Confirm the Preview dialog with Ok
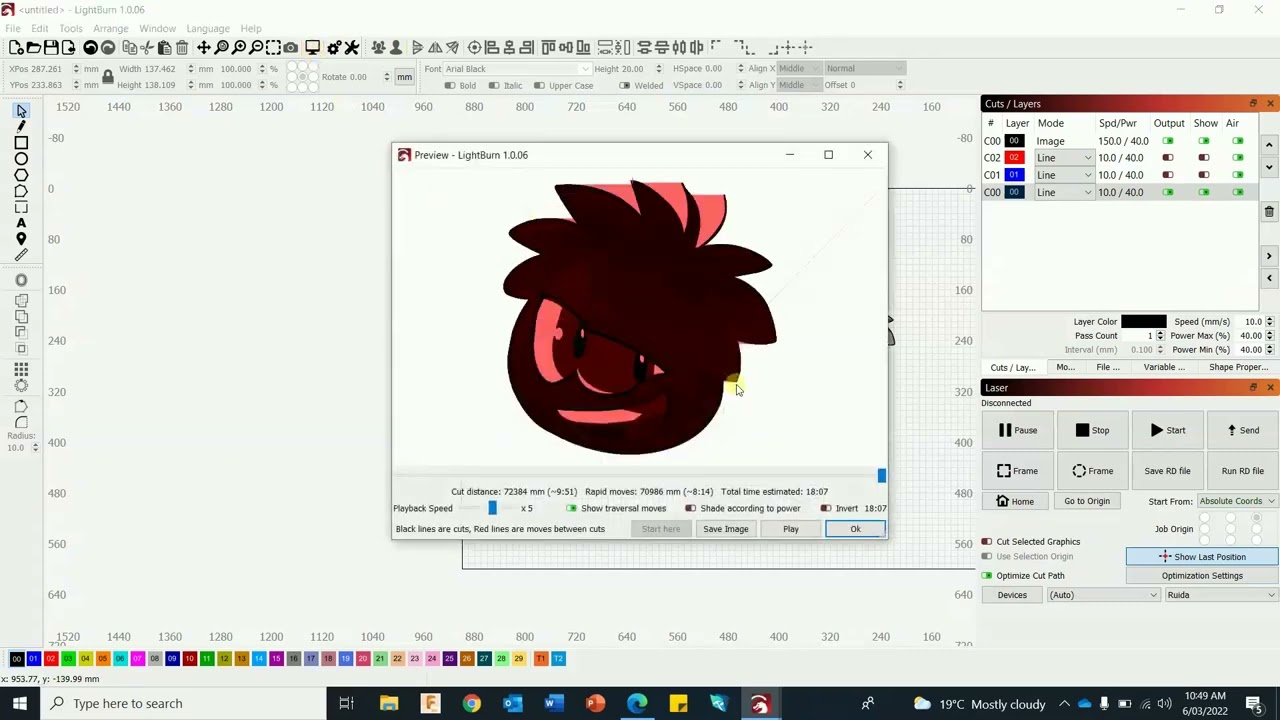Image resolution: width=1280 pixels, height=720 pixels. 855,529
